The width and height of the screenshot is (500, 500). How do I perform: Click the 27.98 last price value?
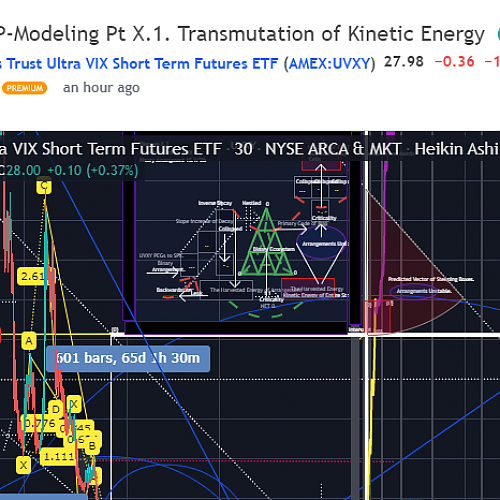404,62
